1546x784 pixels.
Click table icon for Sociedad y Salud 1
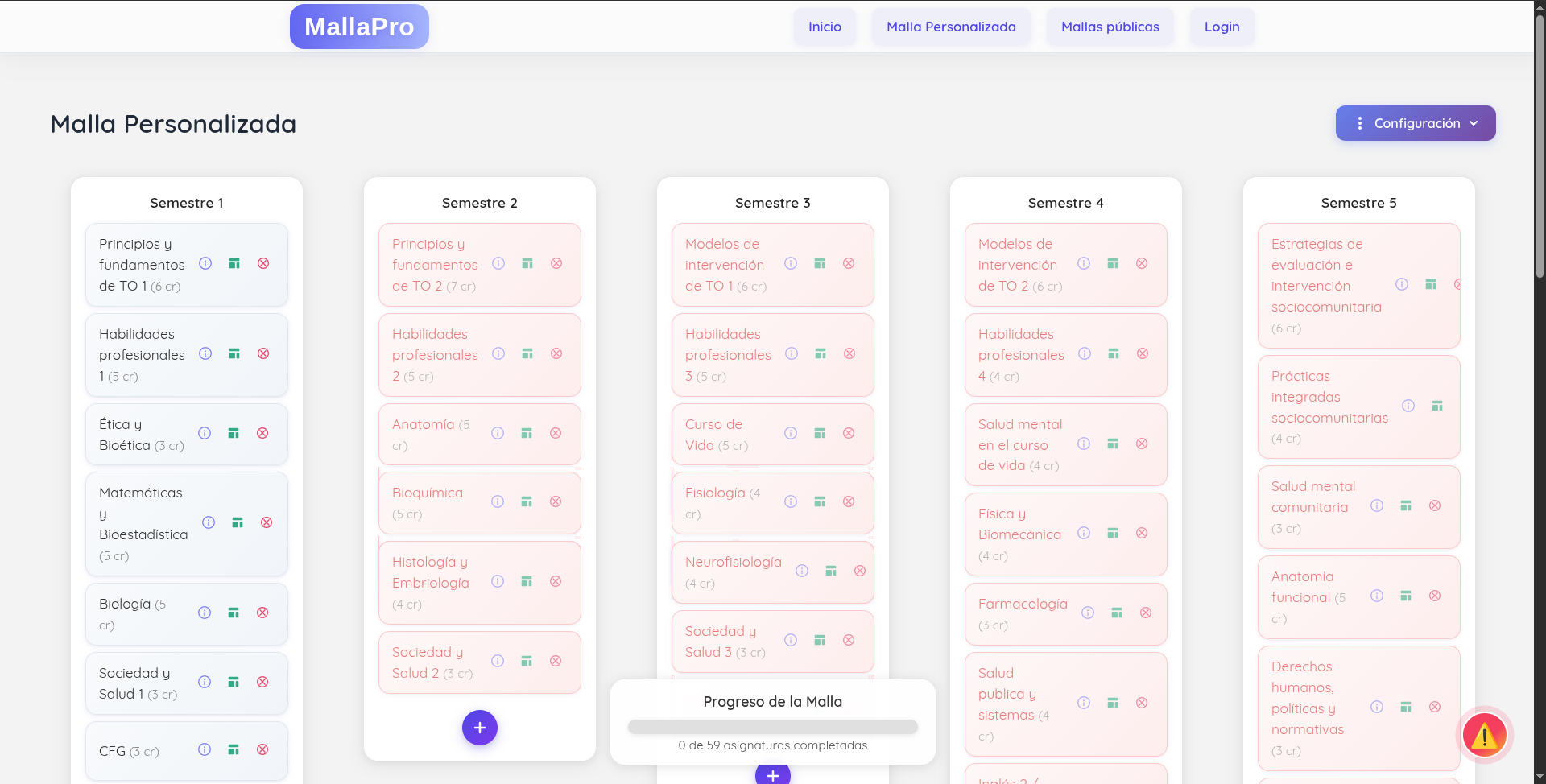tap(234, 682)
